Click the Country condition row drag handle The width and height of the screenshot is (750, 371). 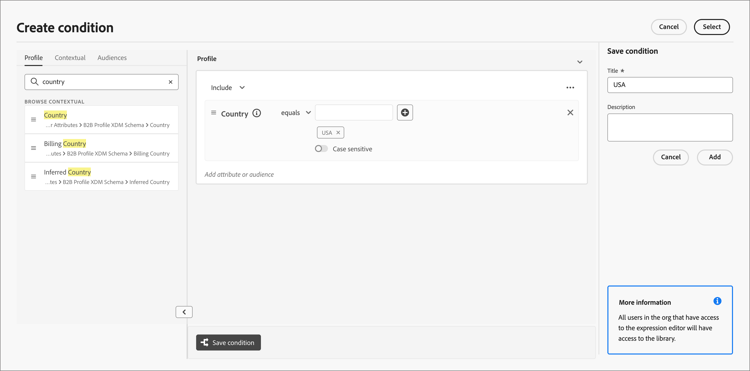(213, 113)
